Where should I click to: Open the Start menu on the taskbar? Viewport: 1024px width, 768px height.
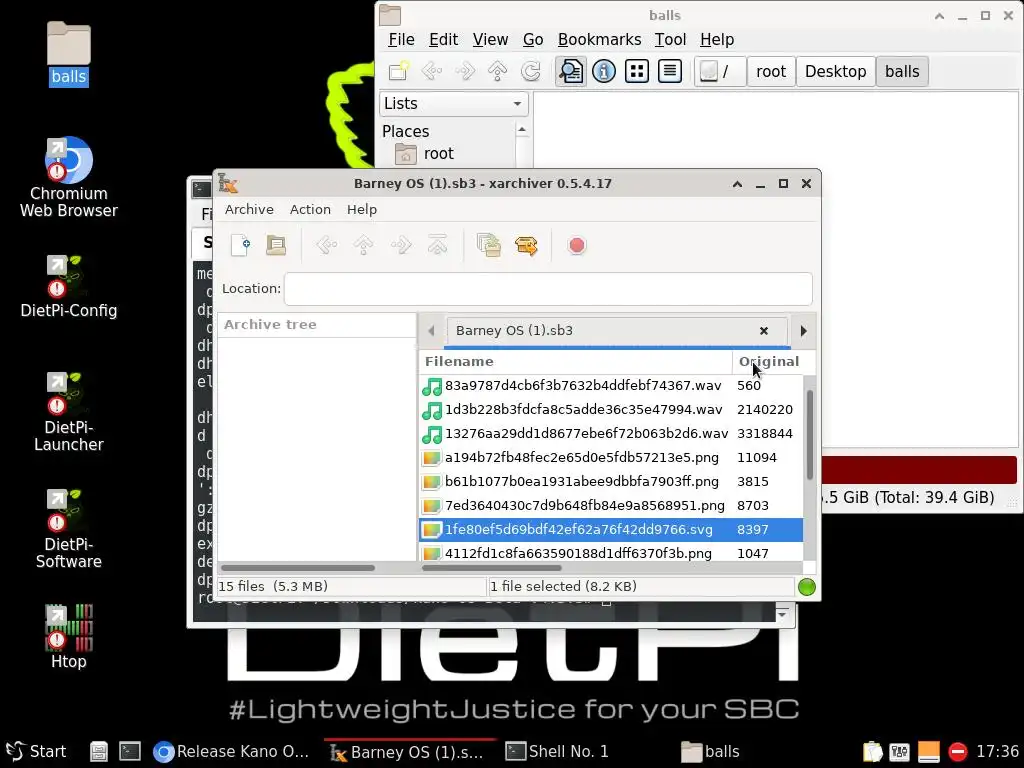click(x=36, y=752)
